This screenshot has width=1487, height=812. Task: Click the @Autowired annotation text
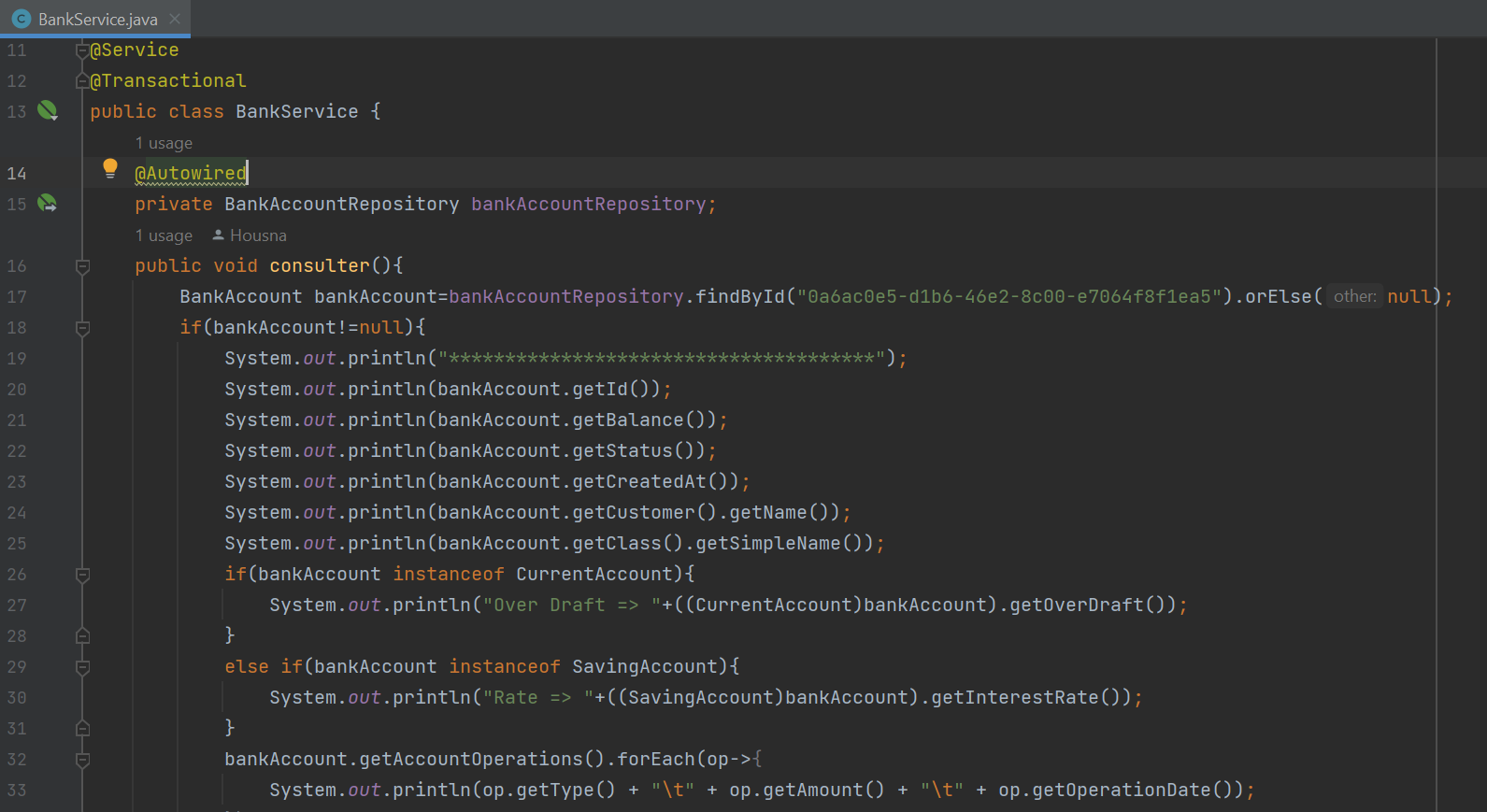click(x=191, y=173)
